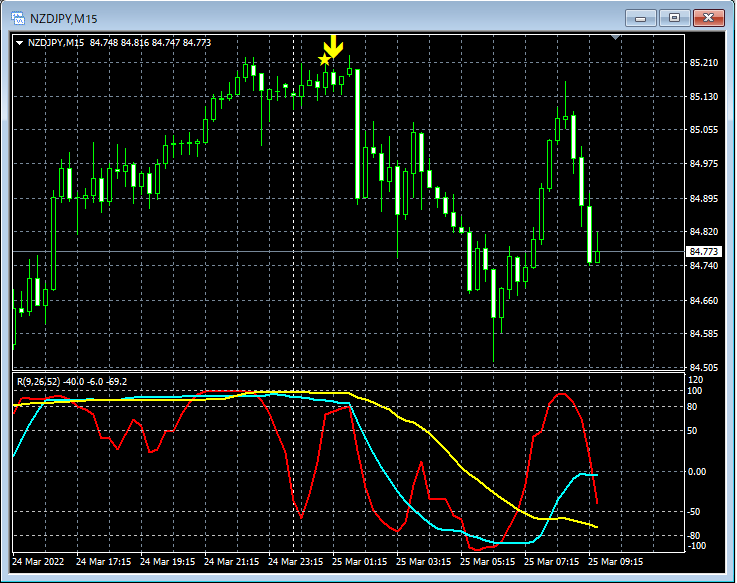Screen dimensions: 737x583
Task: Click the yellow down-arrow sell signal
Action: coord(334,46)
